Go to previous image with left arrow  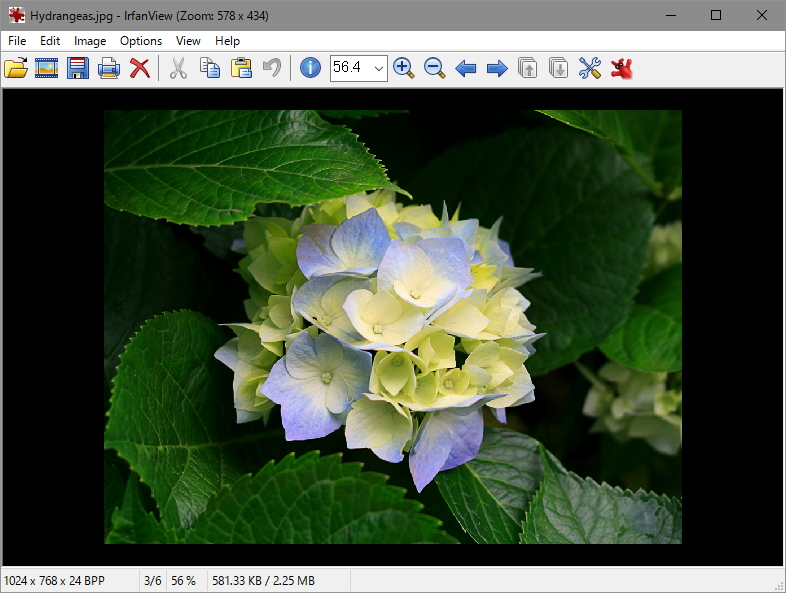coord(466,68)
